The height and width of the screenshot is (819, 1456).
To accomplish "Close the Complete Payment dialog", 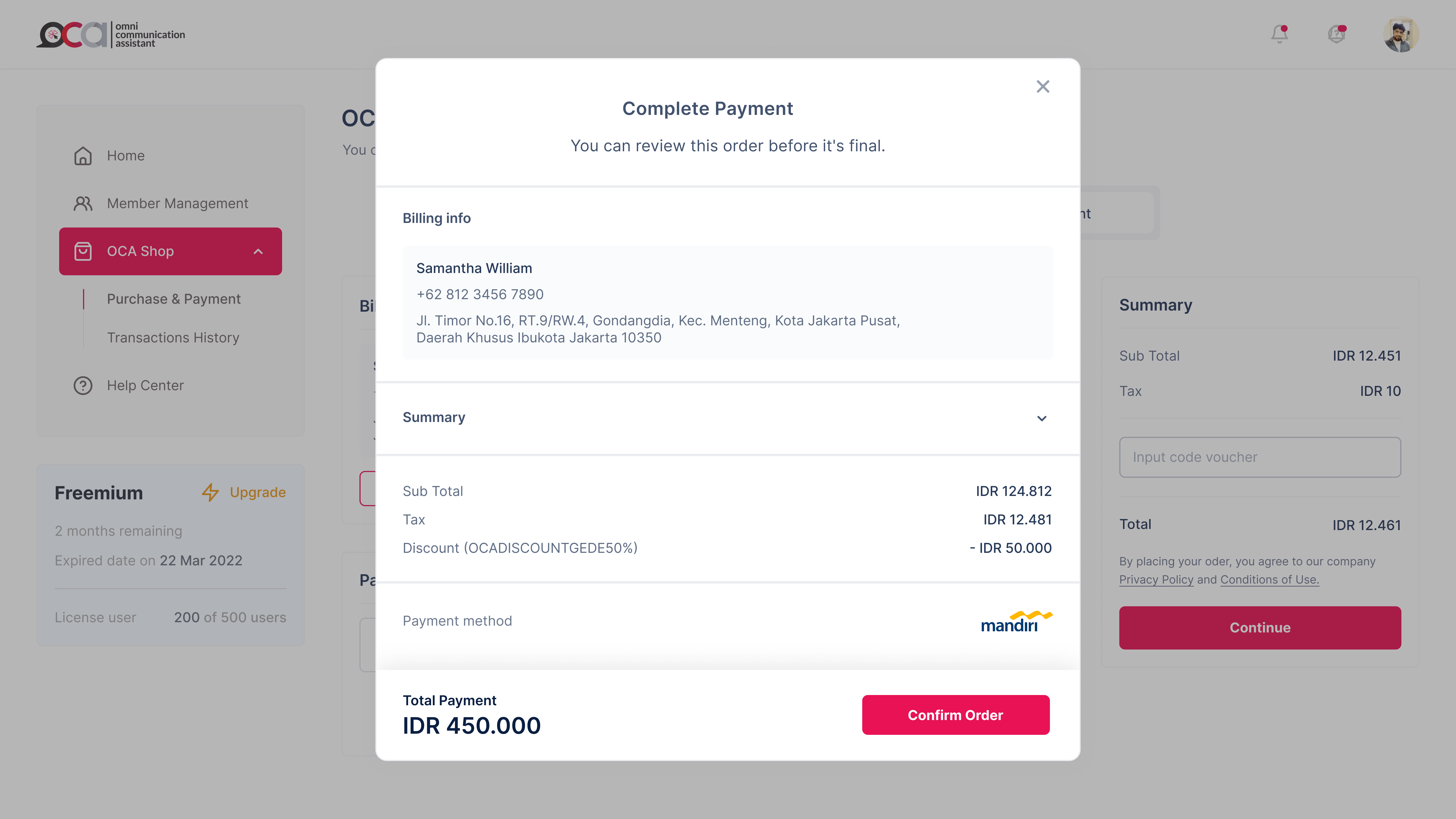I will click(1042, 86).
